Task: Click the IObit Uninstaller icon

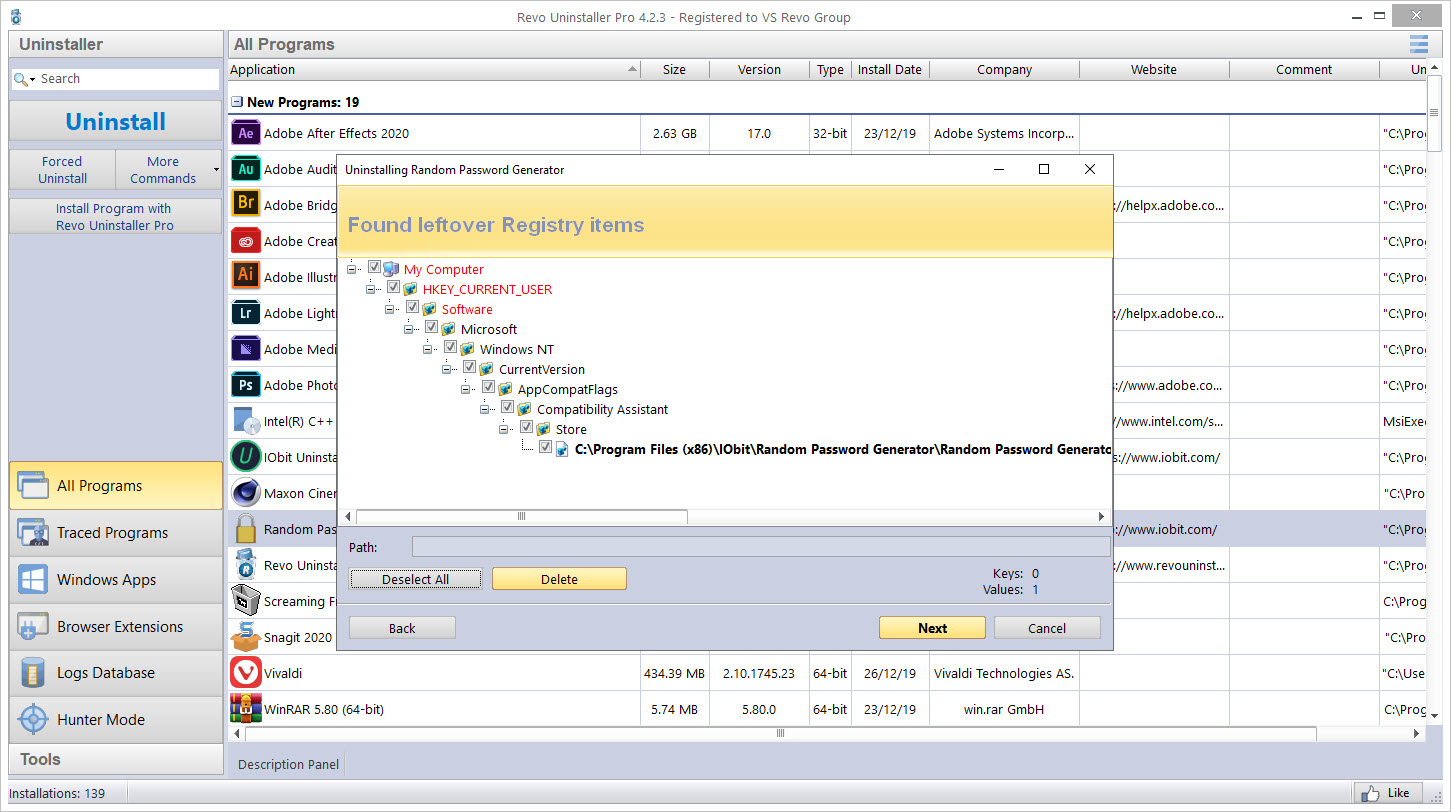Action: (246, 457)
